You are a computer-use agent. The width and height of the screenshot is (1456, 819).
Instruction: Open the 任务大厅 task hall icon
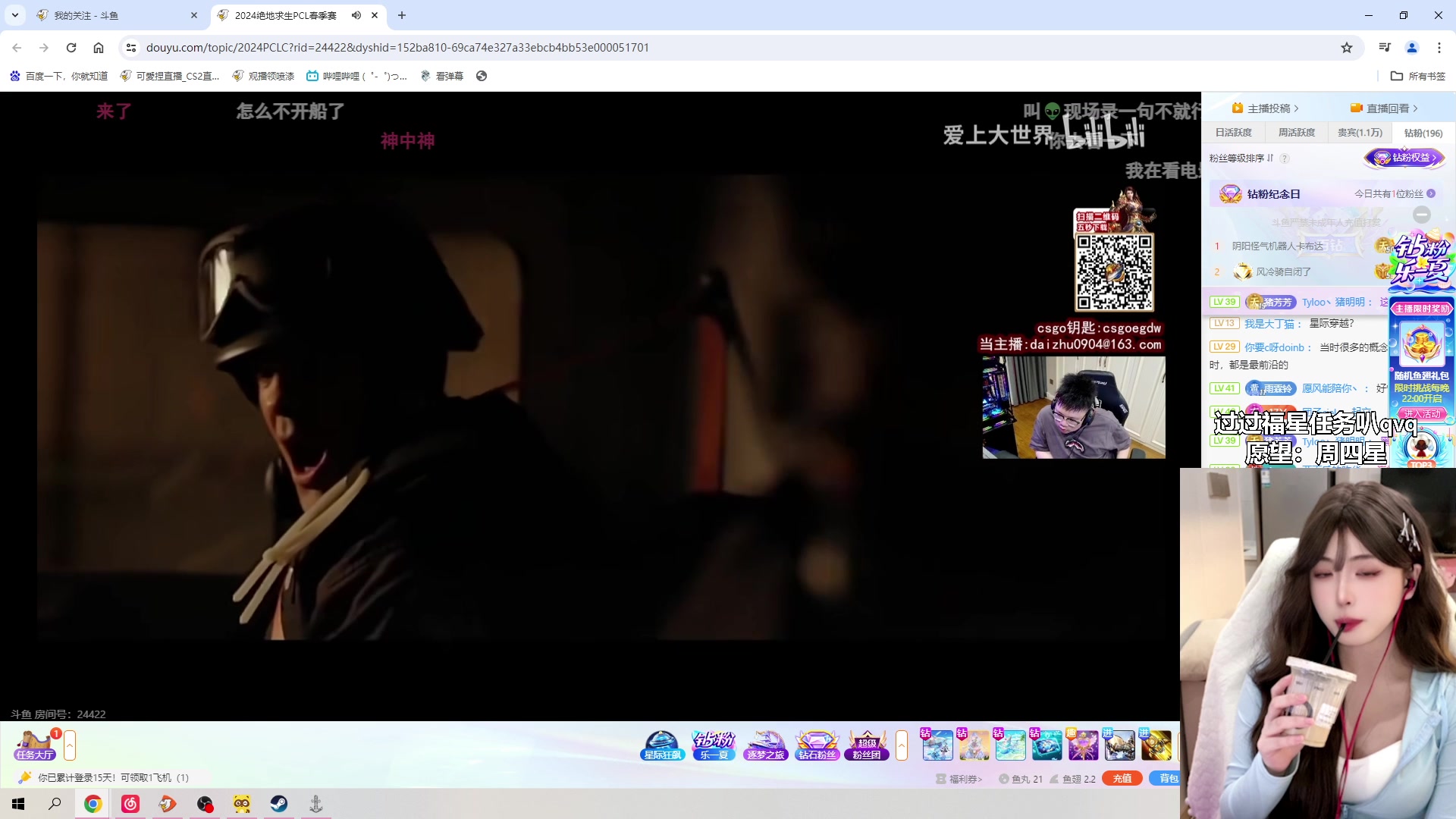click(34, 745)
